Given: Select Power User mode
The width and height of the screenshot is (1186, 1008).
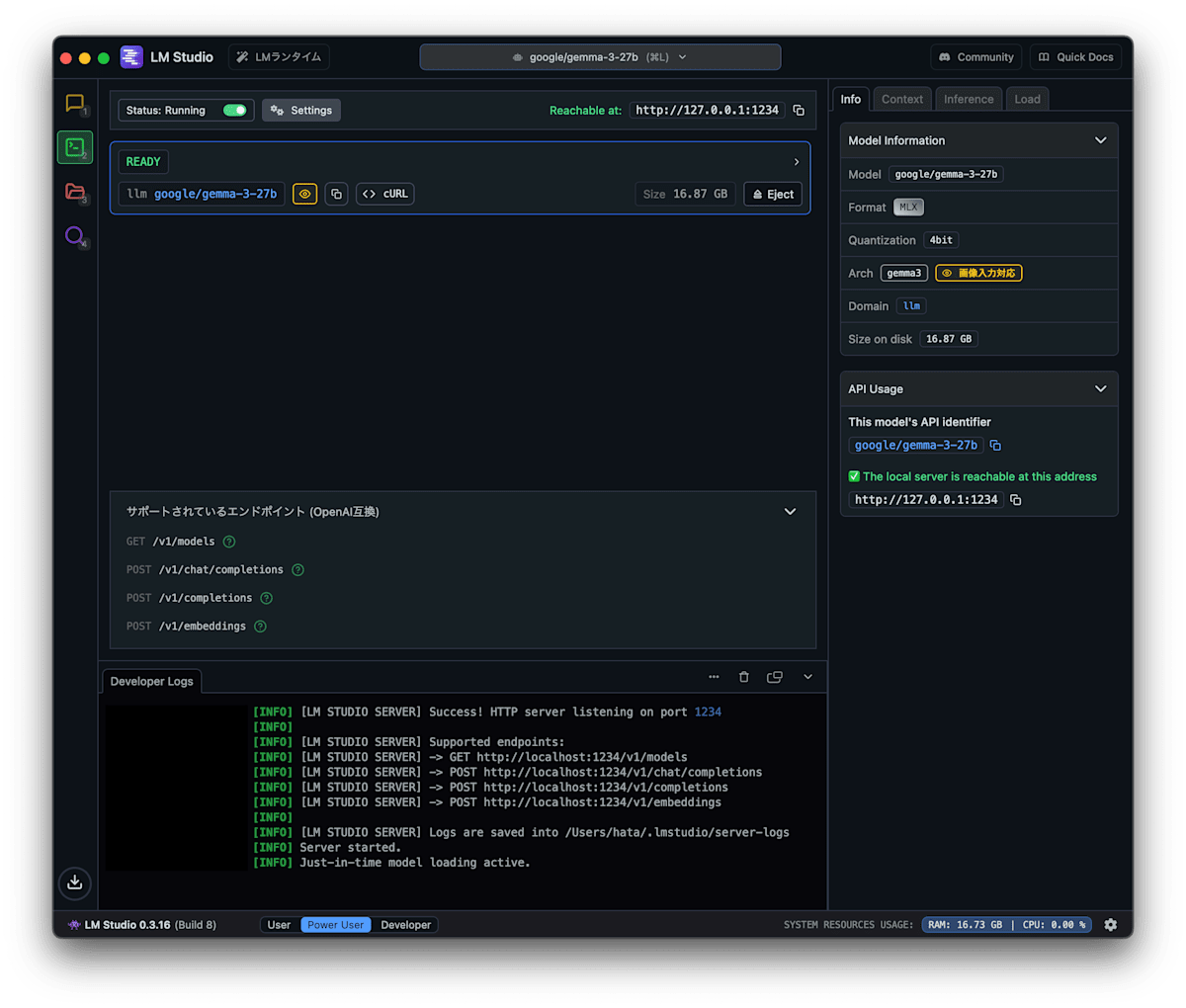Looking at the screenshot, I should pos(336,925).
